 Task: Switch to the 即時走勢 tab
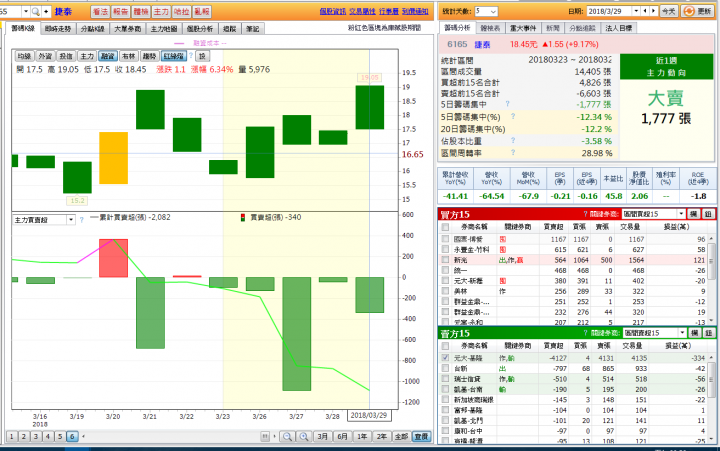pos(58,28)
